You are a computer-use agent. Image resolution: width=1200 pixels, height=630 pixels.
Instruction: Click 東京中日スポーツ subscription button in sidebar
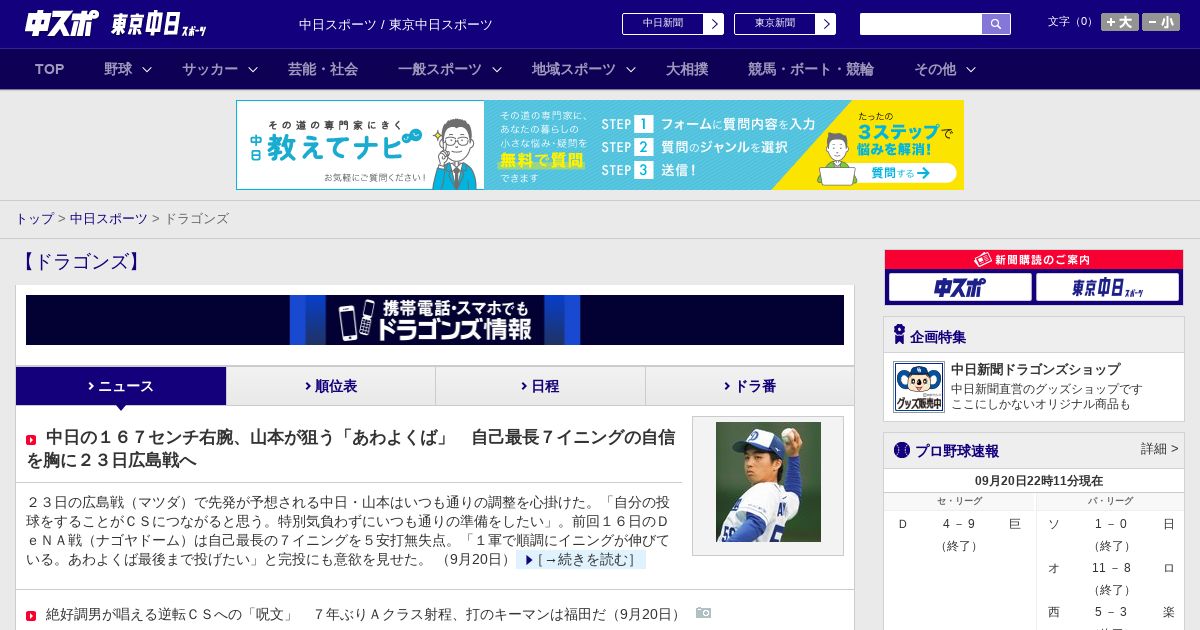(1108, 288)
